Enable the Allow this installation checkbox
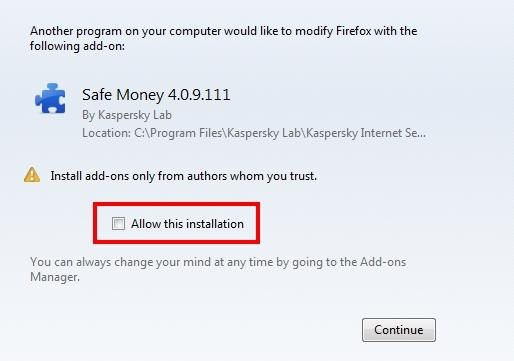Screen dimensions: 514x361 tap(118, 223)
